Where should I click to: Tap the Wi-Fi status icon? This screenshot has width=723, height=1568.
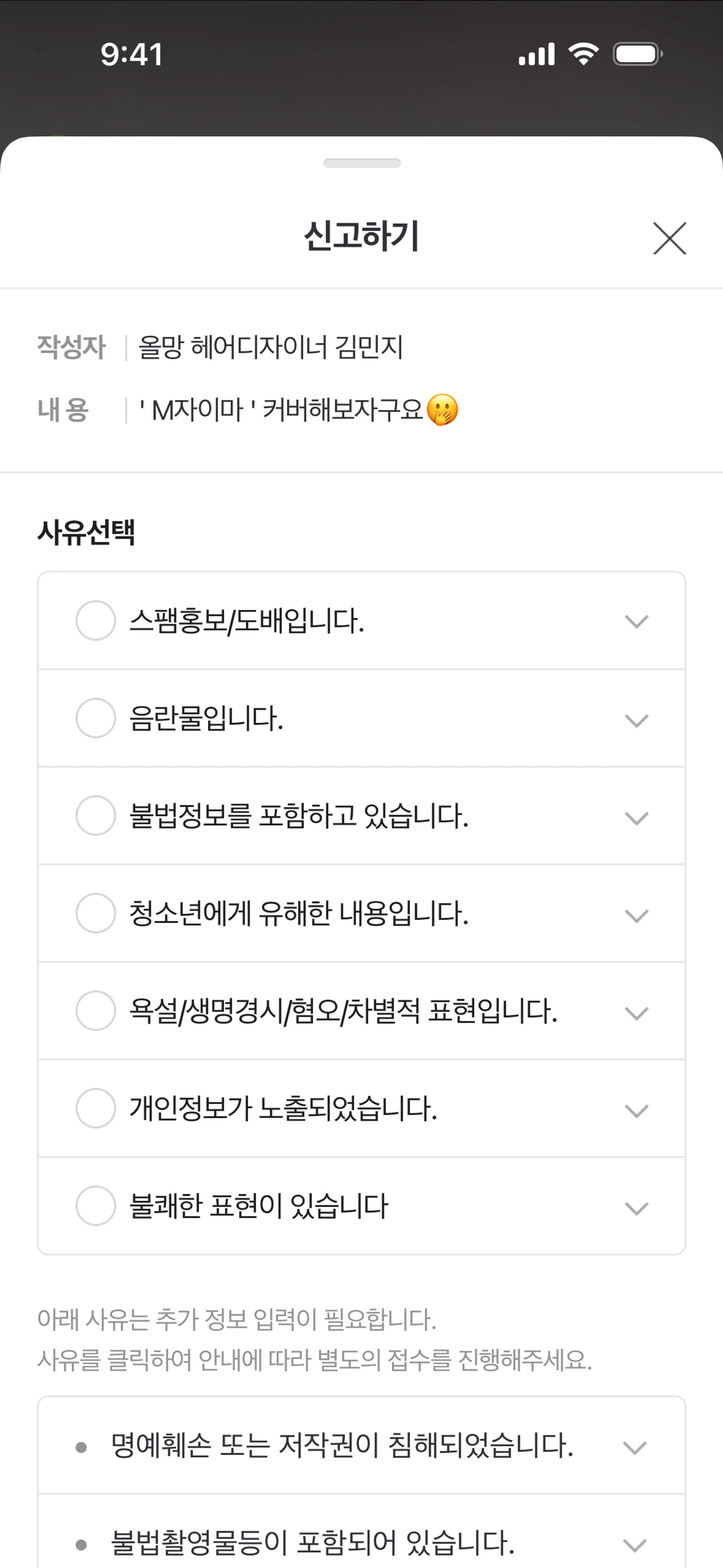point(583,54)
